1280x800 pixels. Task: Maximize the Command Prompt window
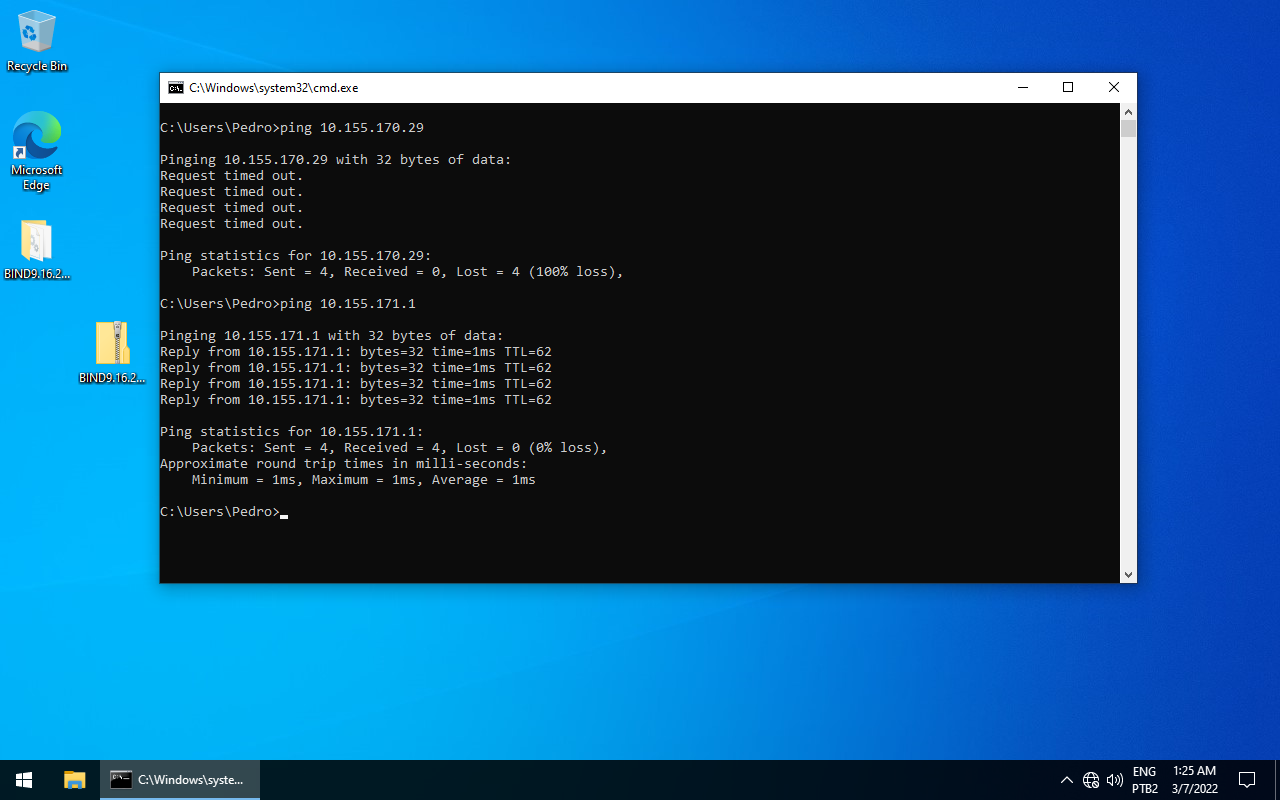coord(1068,88)
